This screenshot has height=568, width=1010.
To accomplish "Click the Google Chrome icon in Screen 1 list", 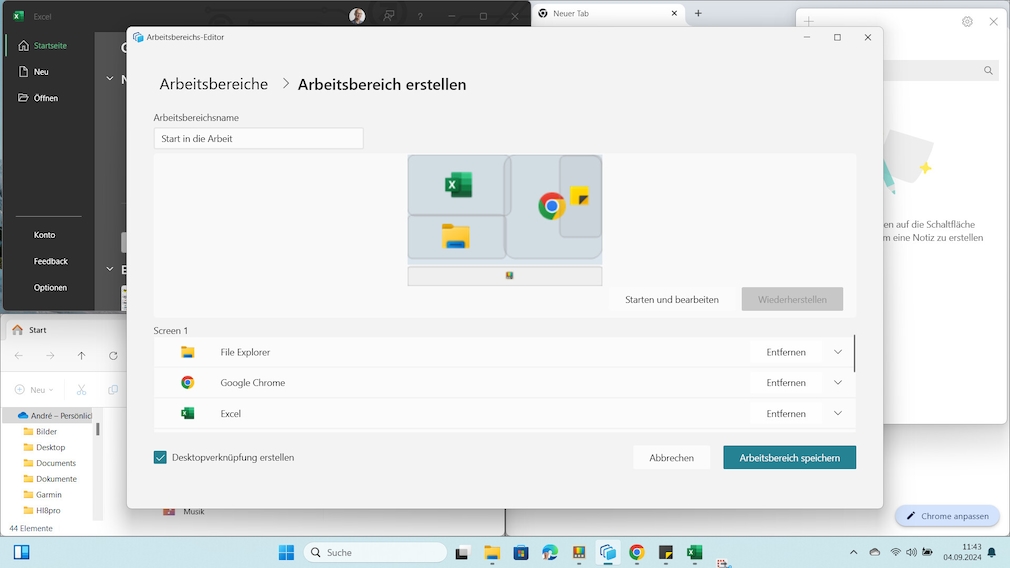I will (187, 383).
